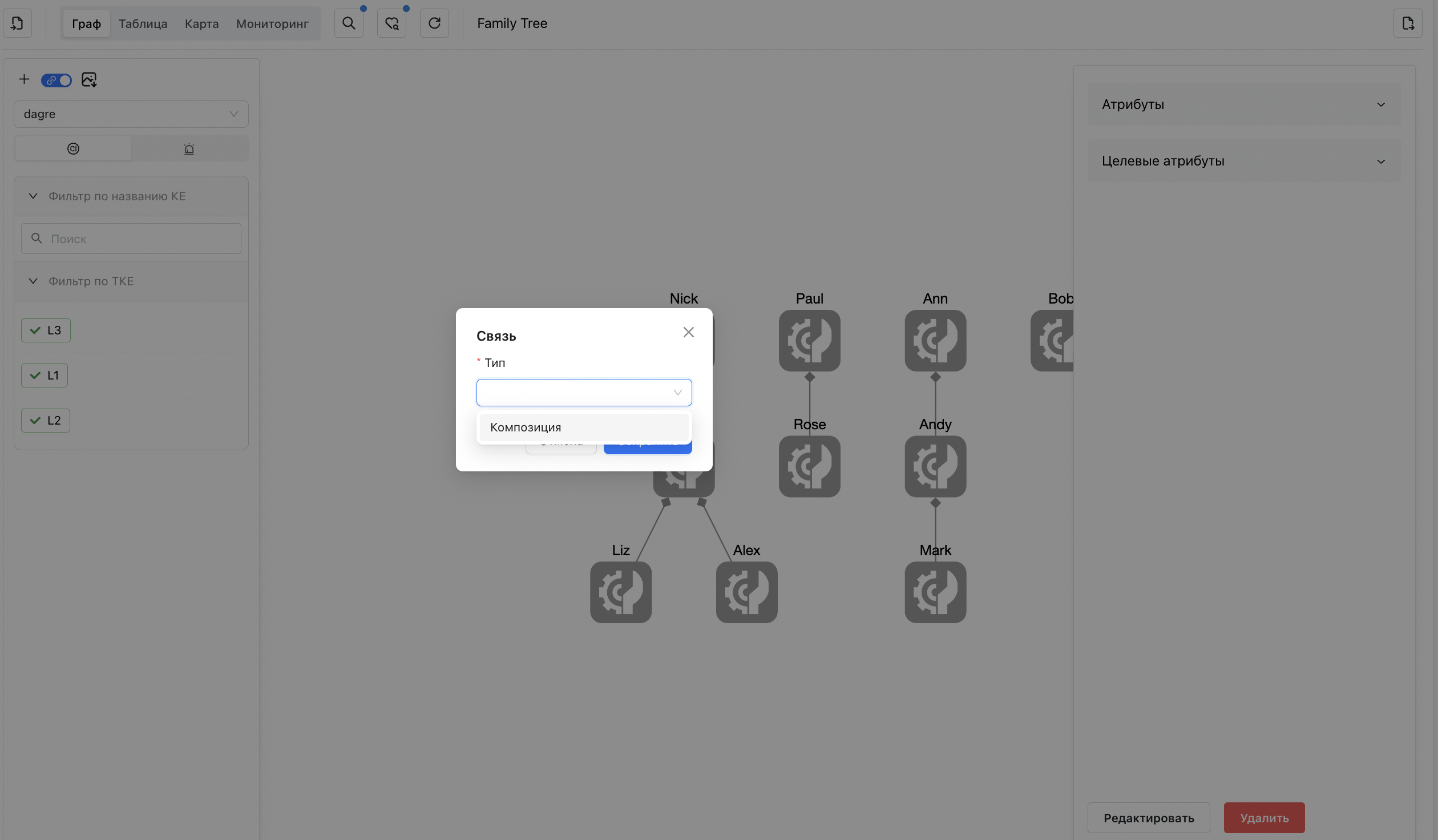Select the CI icon tab
The width and height of the screenshot is (1438, 840).
click(x=73, y=148)
